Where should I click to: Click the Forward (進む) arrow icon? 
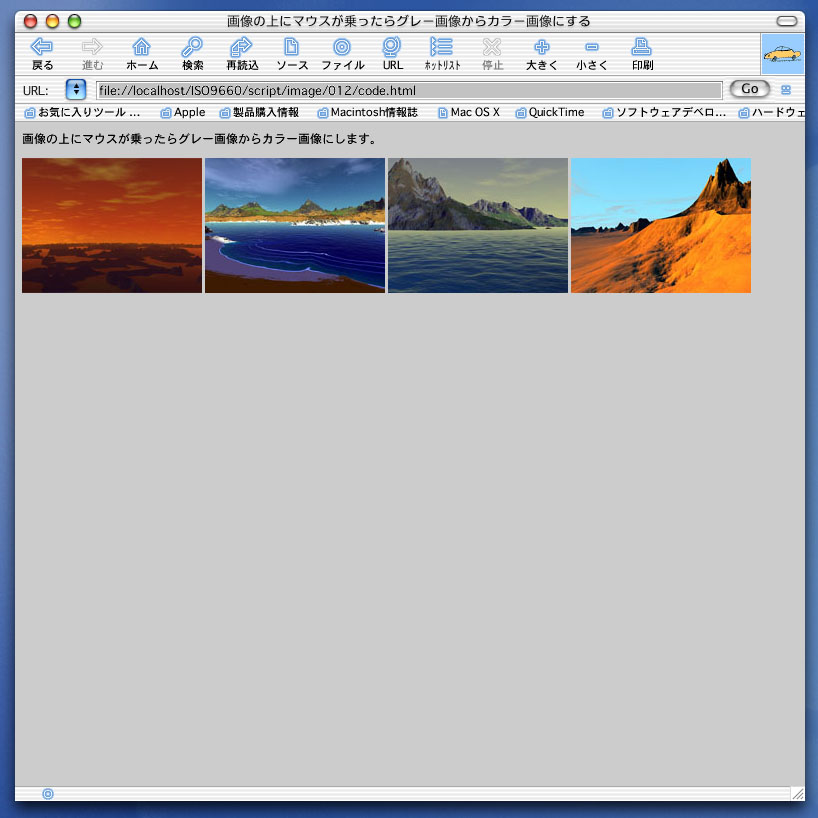point(92,47)
